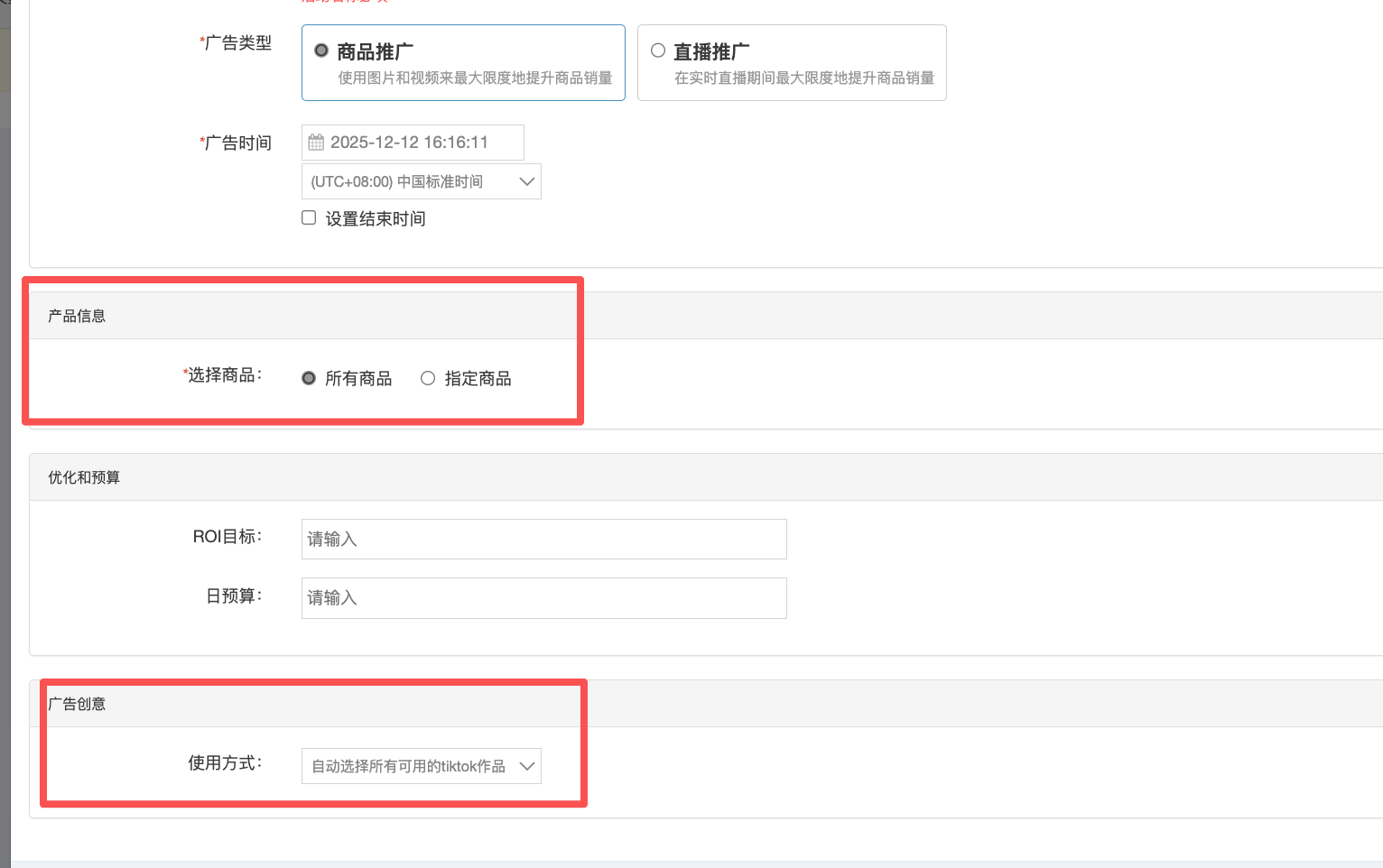
Task: Click the 设置结束时间 label text
Action: point(376,218)
